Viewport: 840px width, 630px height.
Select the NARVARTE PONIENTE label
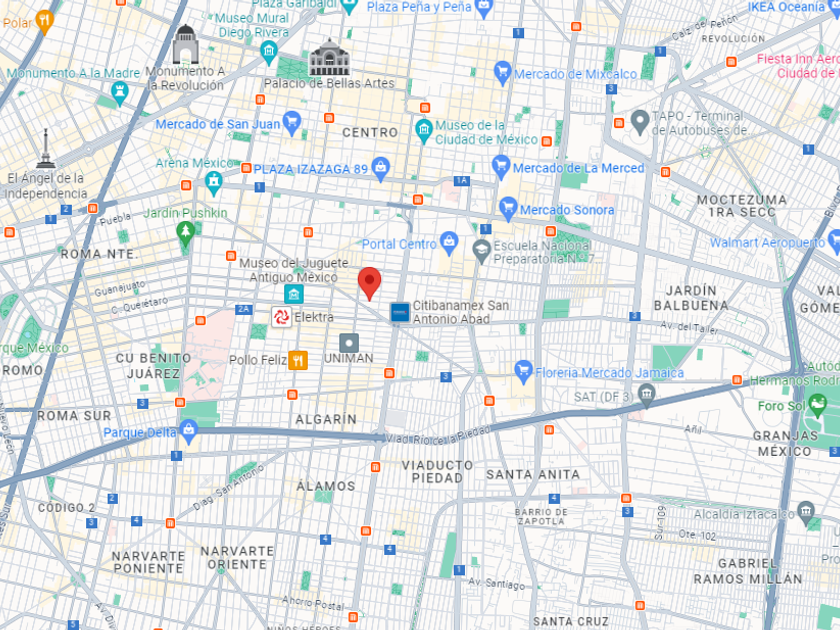coord(148,562)
